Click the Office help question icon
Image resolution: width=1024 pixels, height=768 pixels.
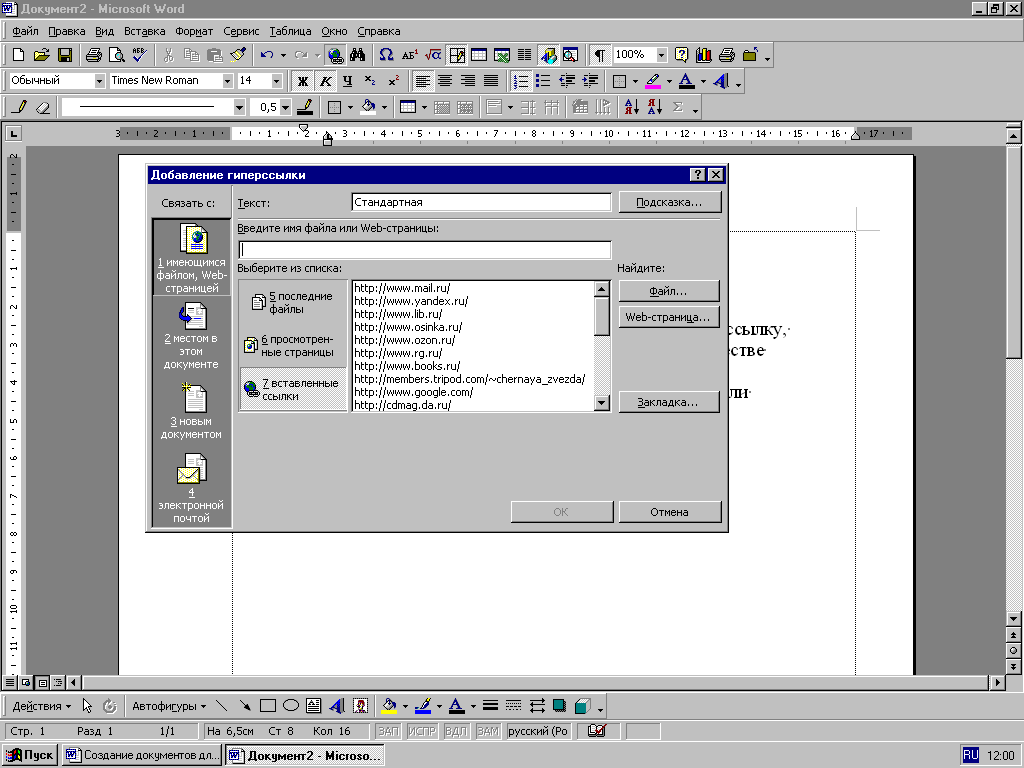point(681,55)
